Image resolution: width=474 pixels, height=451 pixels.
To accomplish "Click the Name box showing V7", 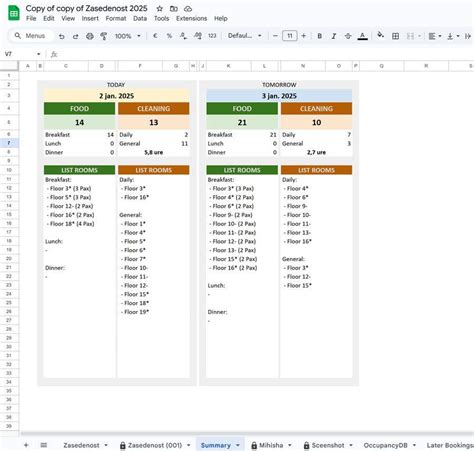I will (x=19, y=54).
